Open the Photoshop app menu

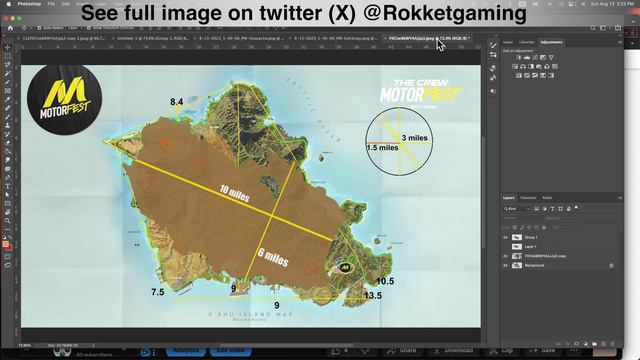pyautogui.click(x=29, y=4)
